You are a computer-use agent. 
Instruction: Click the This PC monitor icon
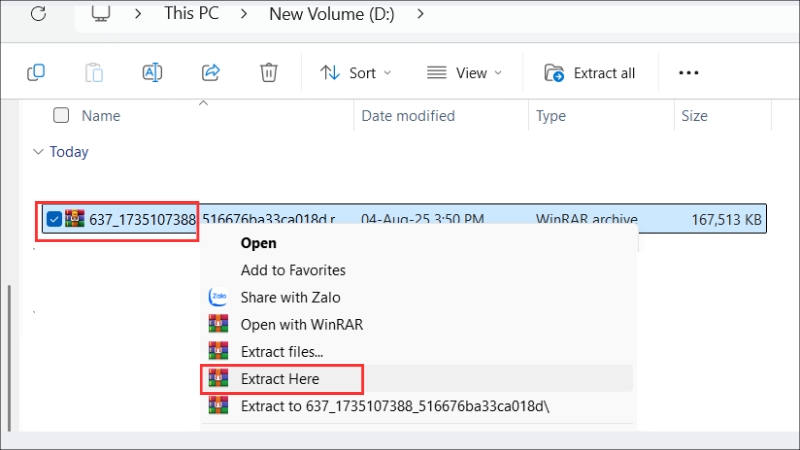pyautogui.click(x=101, y=14)
